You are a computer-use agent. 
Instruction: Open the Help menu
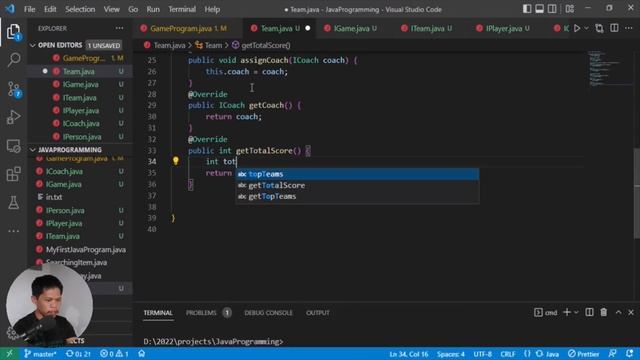(x=212, y=9)
